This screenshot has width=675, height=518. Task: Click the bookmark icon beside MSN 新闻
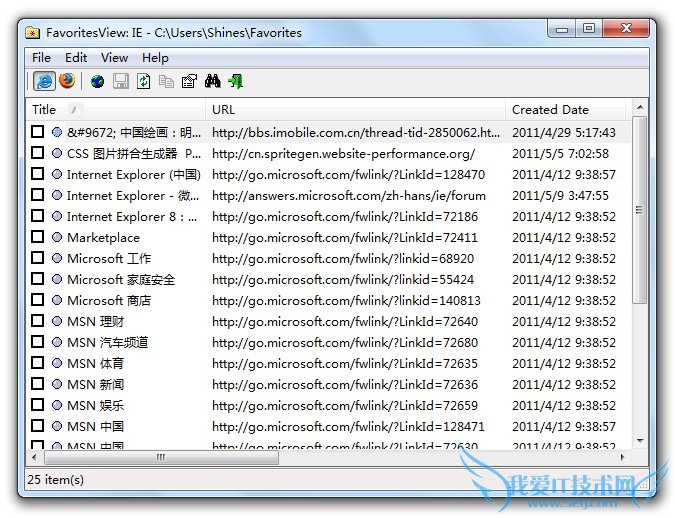tap(57, 384)
